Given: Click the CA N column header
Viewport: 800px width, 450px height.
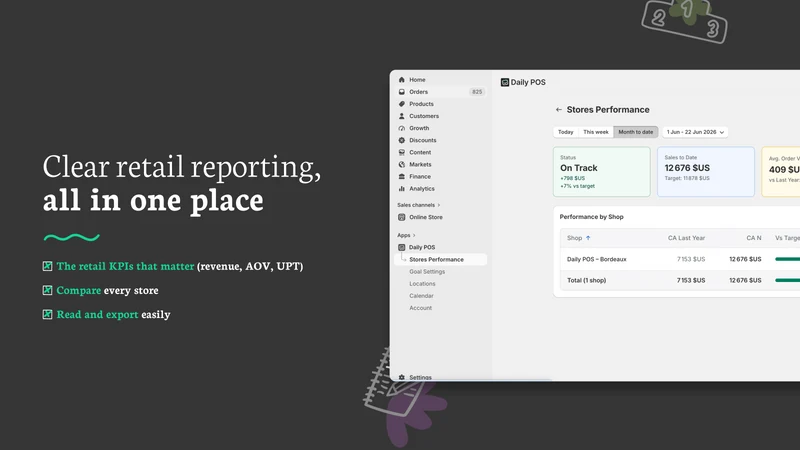Looking at the screenshot, I should click(754, 238).
